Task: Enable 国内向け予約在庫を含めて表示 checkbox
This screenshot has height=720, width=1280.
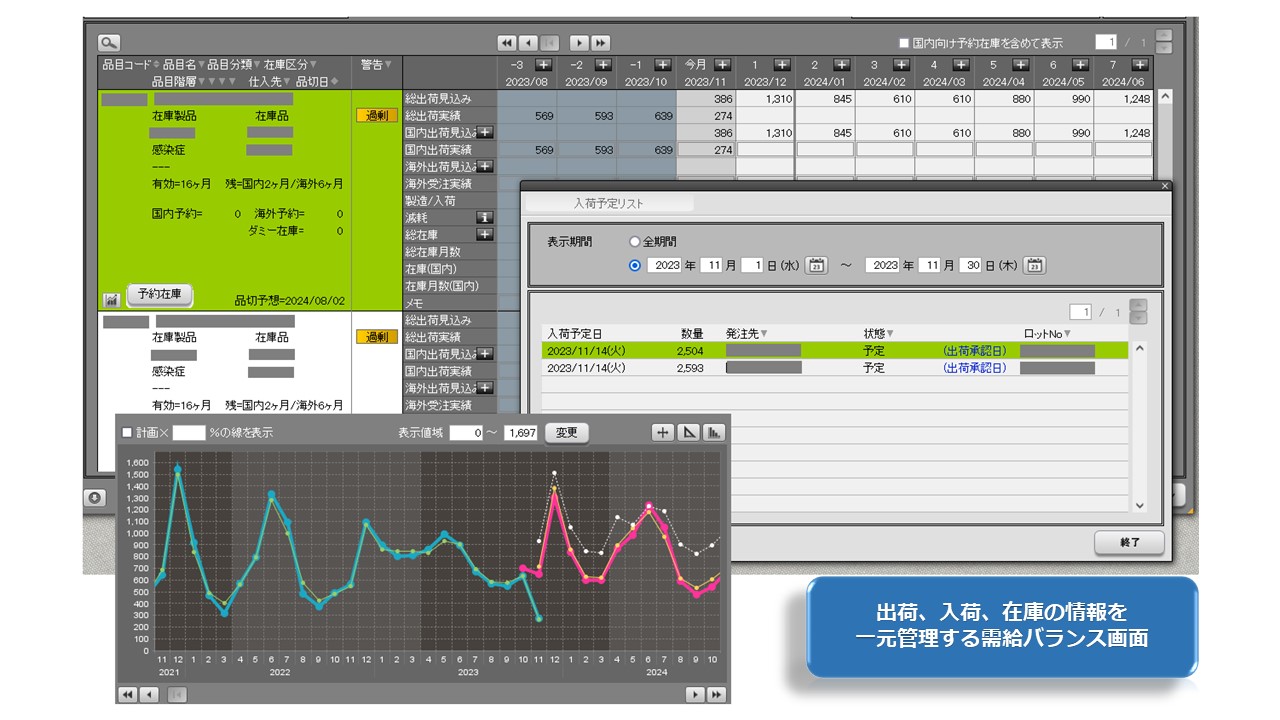Action: 904,43
